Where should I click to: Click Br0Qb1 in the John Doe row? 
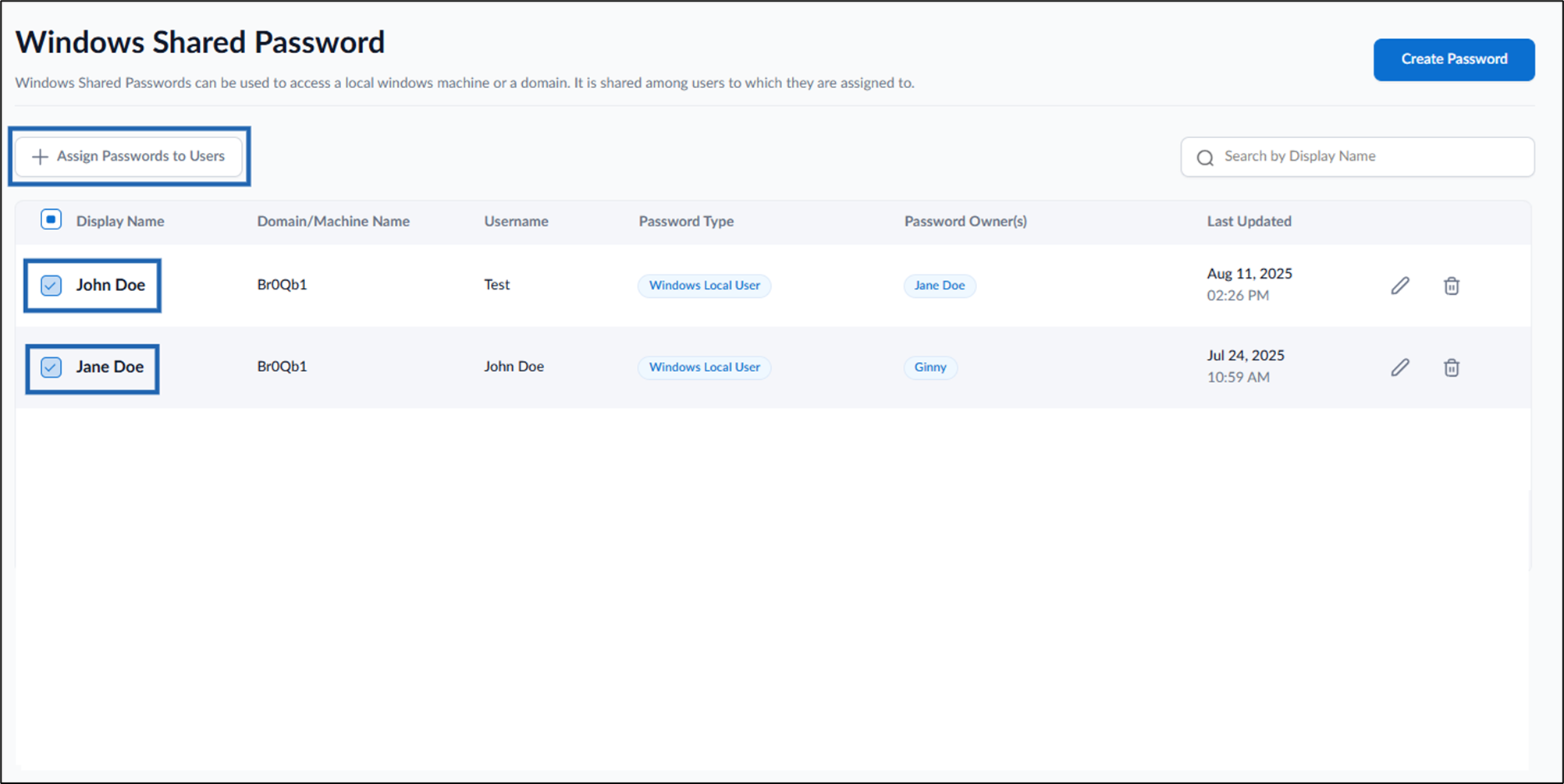pos(282,285)
